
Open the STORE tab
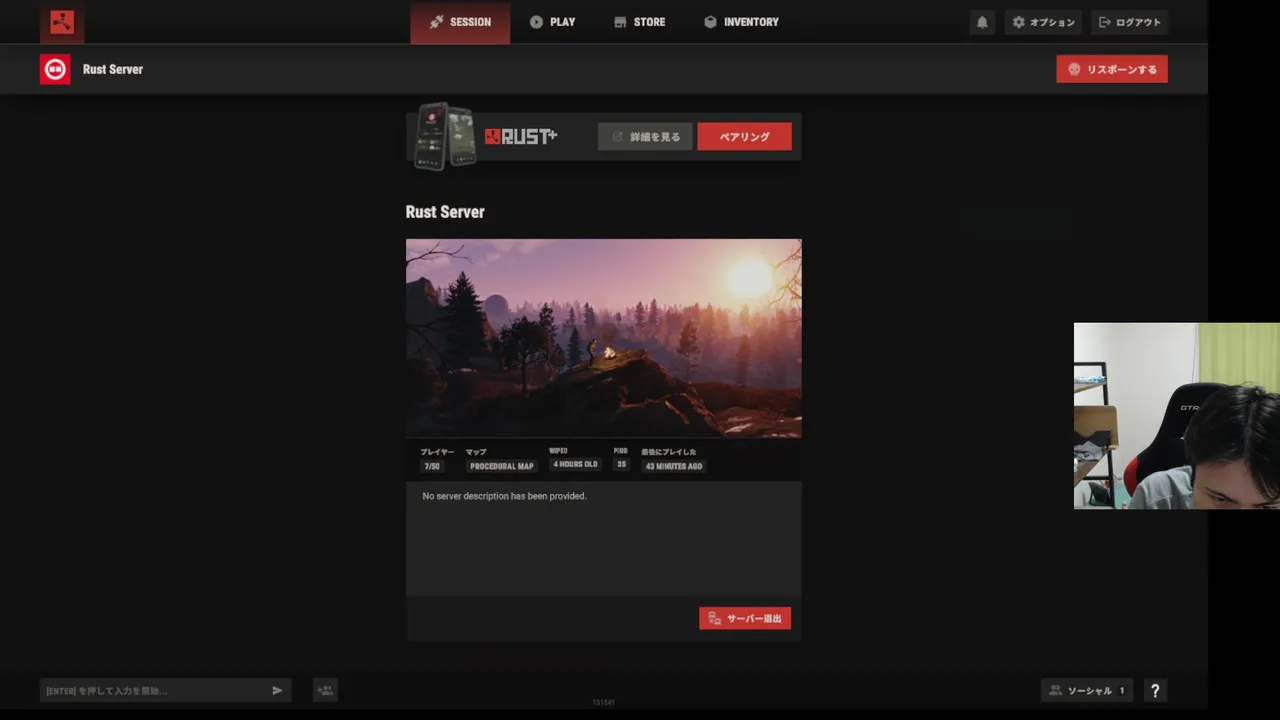pos(639,22)
